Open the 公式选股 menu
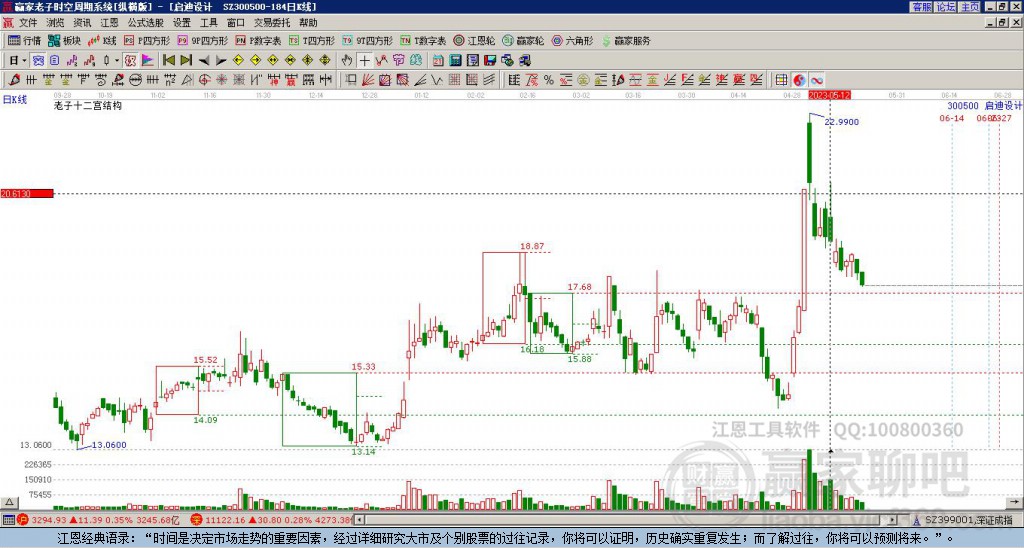1024x548 pixels. tap(146, 23)
